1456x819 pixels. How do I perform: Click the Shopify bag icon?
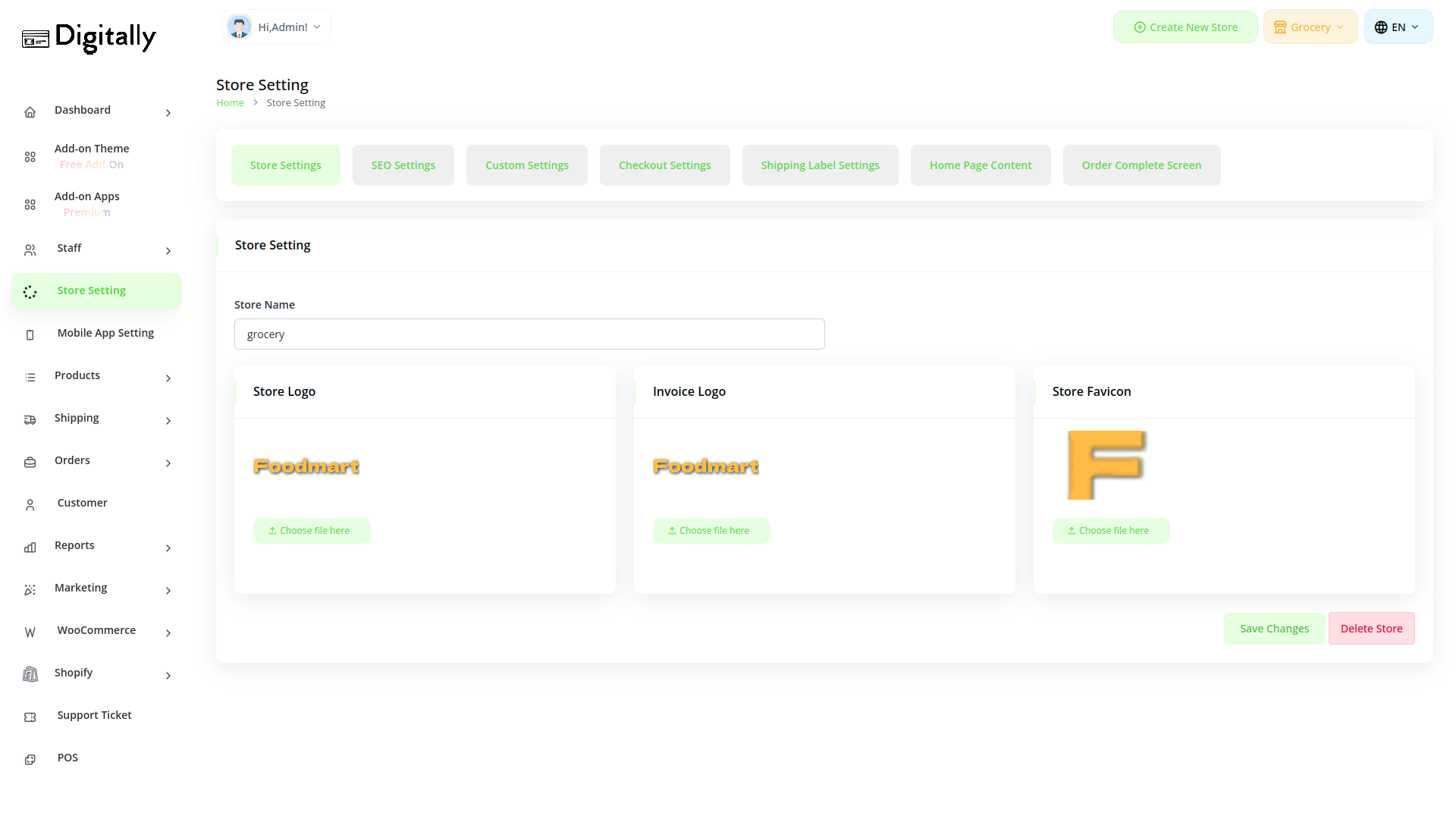pos(30,674)
